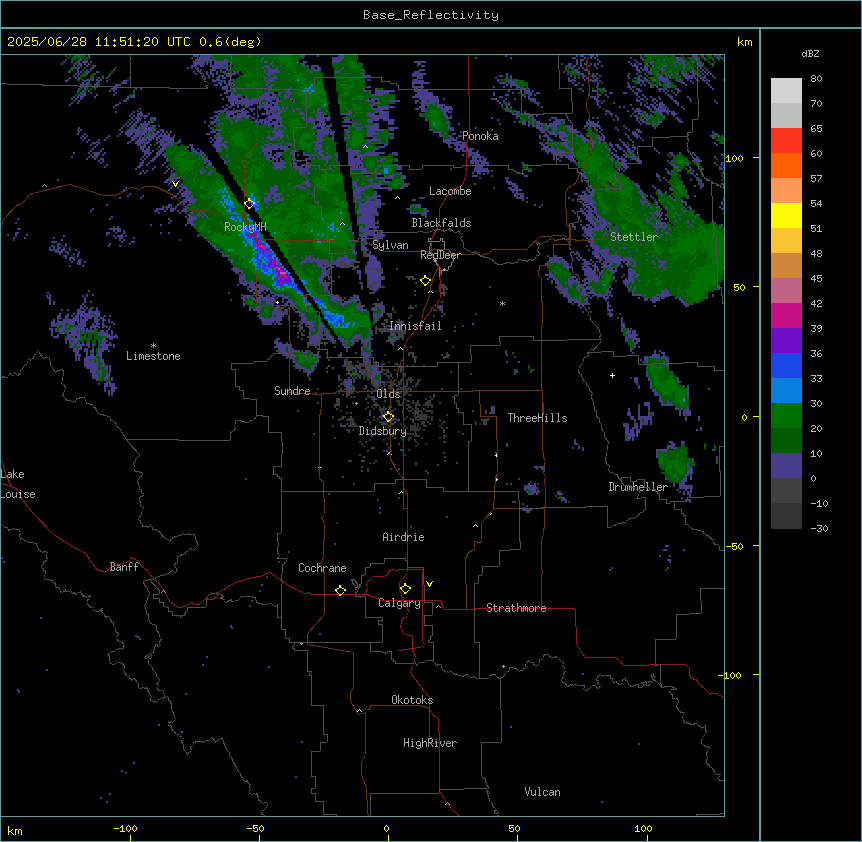The width and height of the screenshot is (862, 842).
Task: Click the Banff label on map
Action: 124,567
